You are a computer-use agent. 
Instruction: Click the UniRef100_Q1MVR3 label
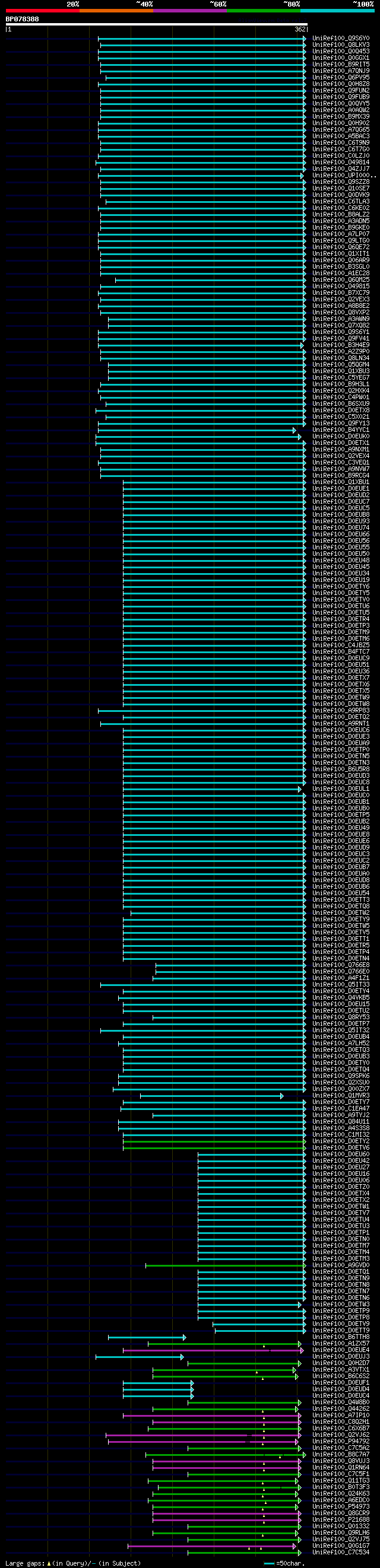pos(341,1096)
